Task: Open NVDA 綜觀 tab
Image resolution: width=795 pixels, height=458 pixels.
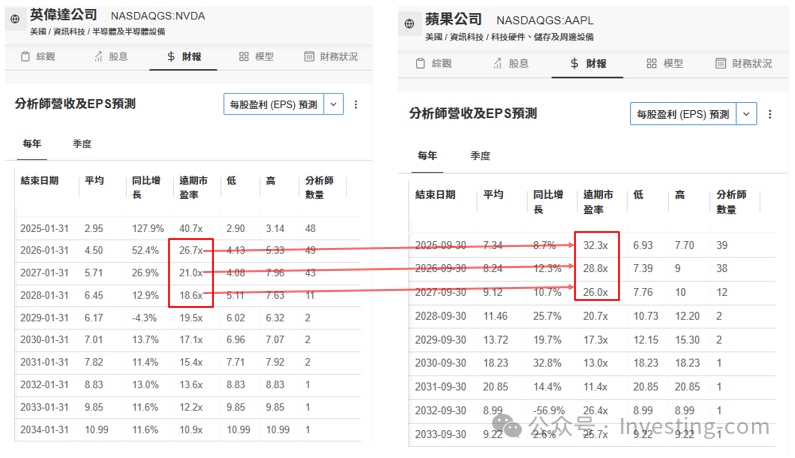Action: pyautogui.click(x=38, y=56)
